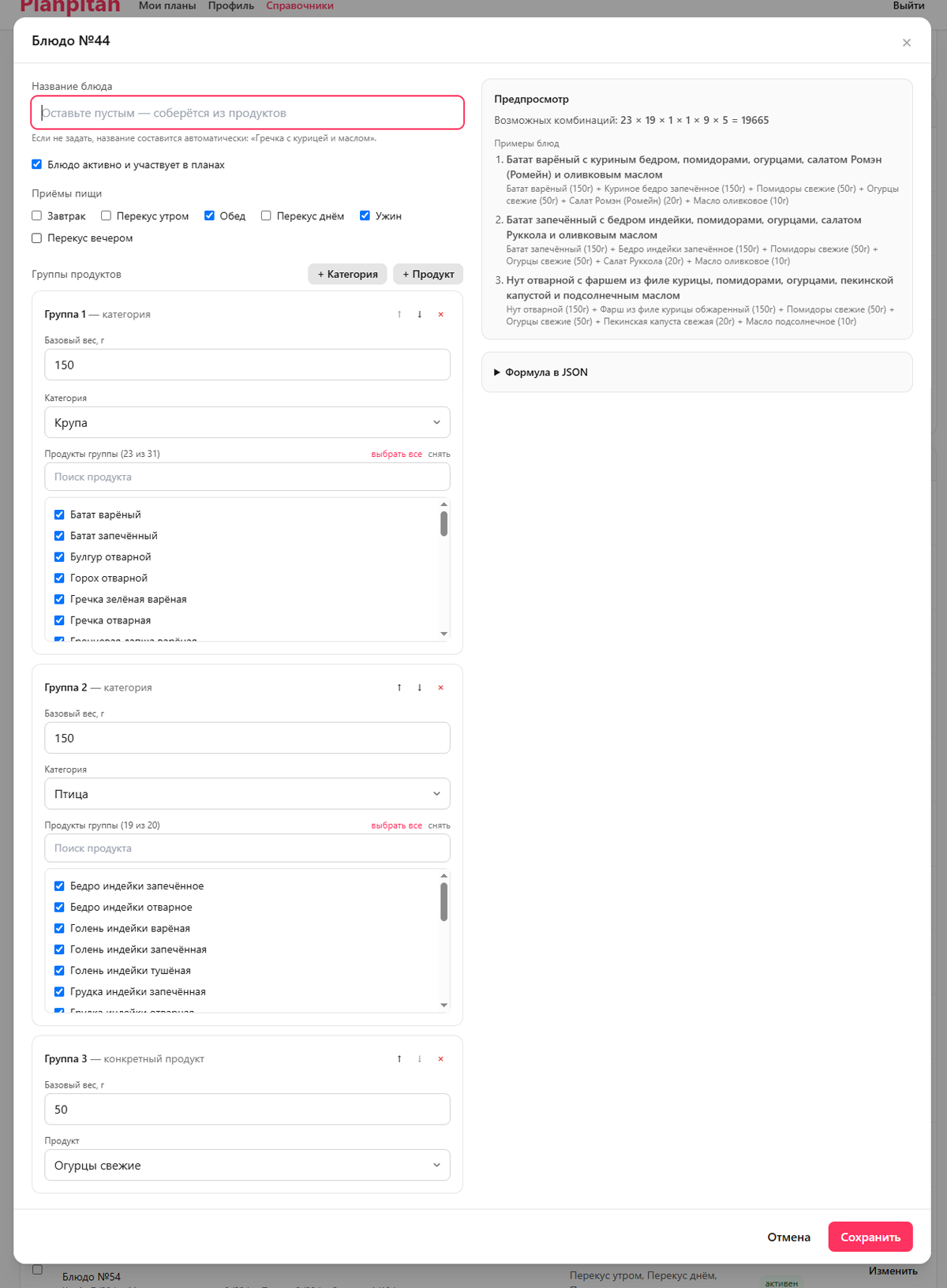Image resolution: width=947 pixels, height=1288 pixels.
Task: Go to Профиль in top navigation
Action: (231, 6)
